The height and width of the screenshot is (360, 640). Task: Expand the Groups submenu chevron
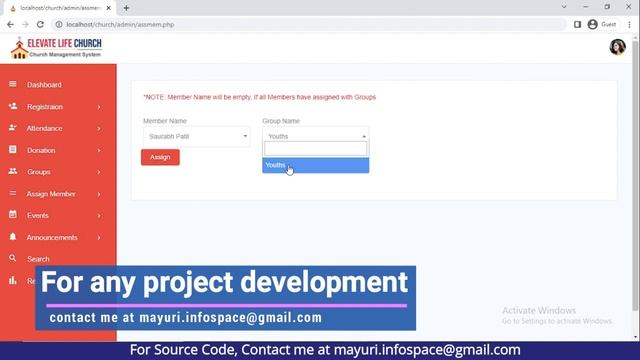pos(99,172)
